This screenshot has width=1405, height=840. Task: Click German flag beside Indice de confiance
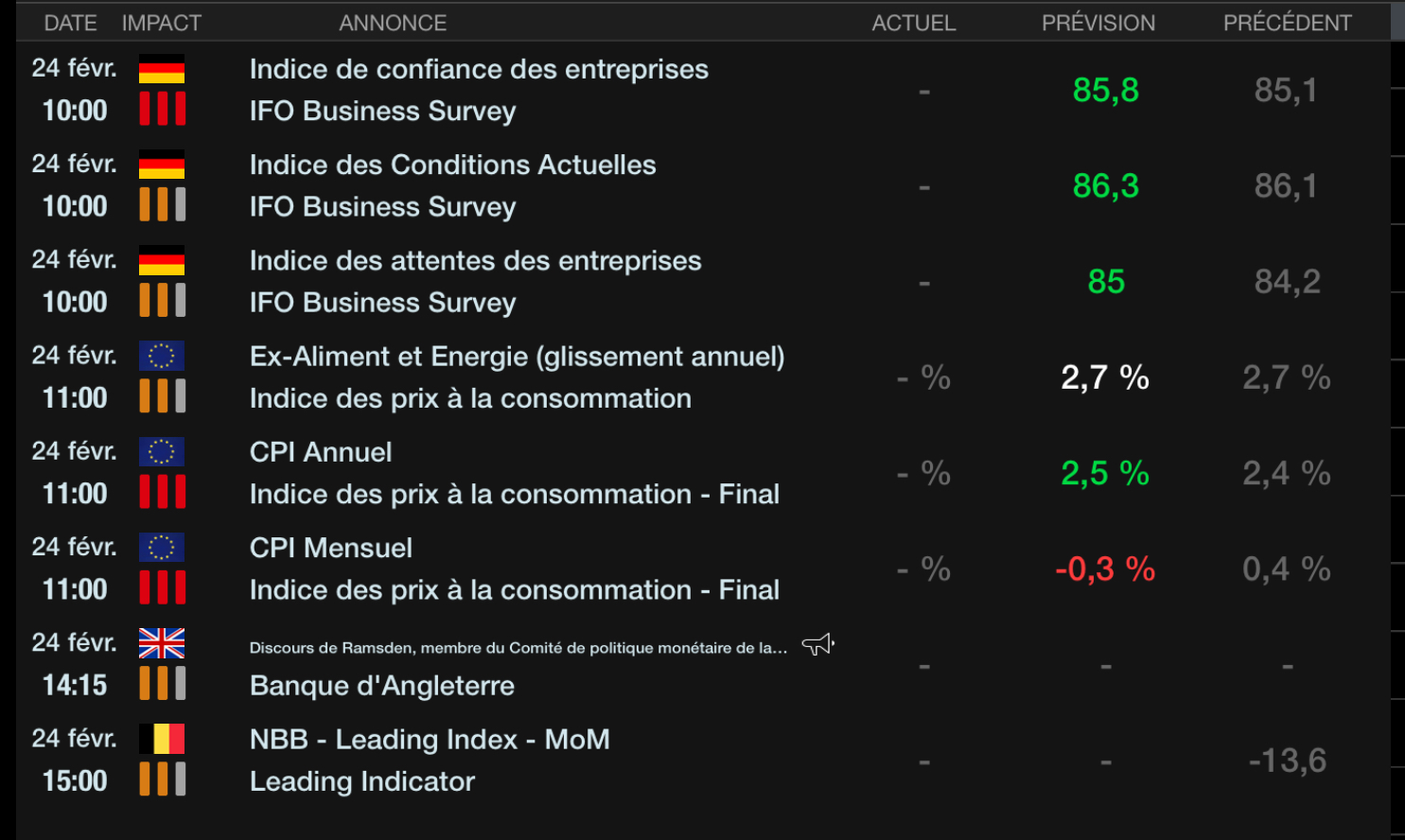tap(162, 69)
